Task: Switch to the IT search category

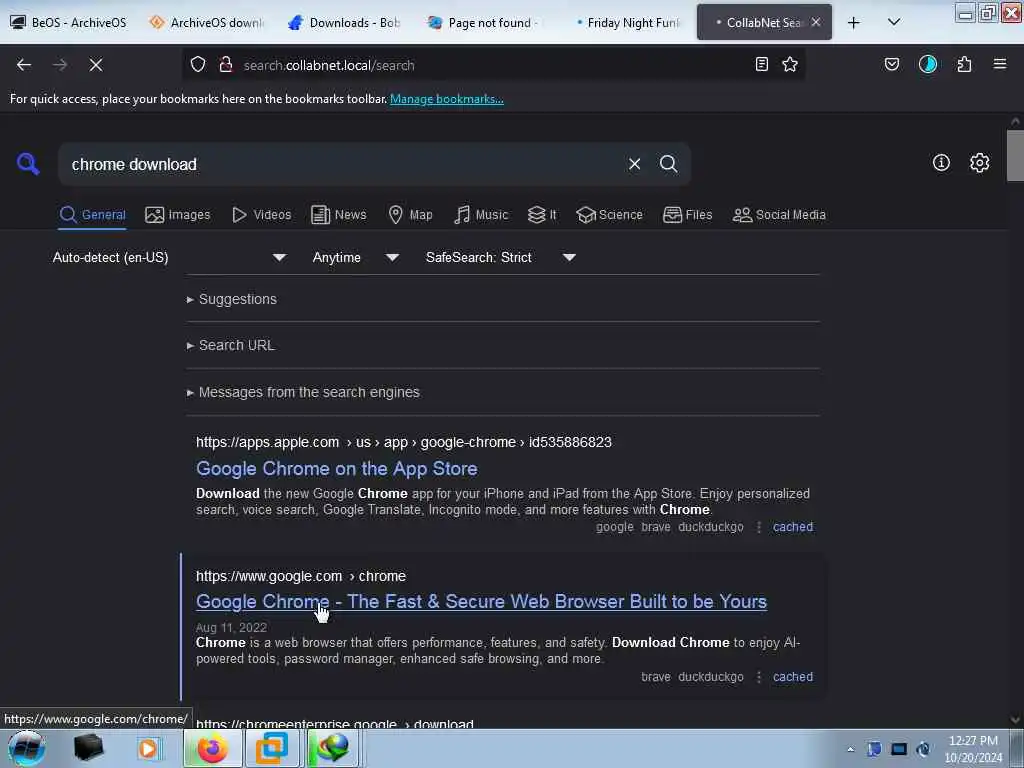Action: tap(542, 215)
